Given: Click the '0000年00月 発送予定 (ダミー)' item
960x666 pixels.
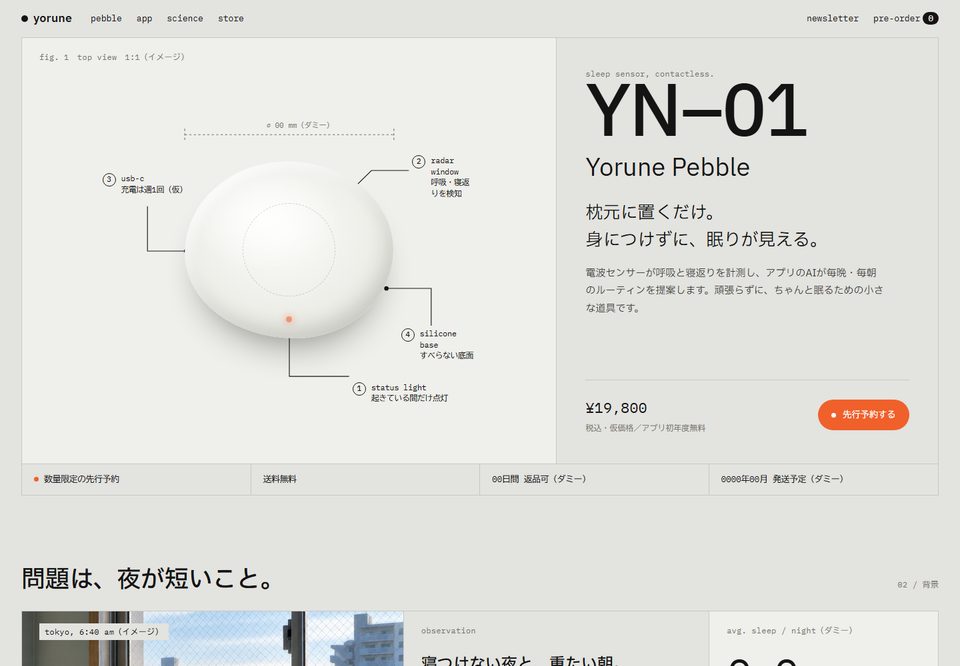Looking at the screenshot, I should [823, 479].
